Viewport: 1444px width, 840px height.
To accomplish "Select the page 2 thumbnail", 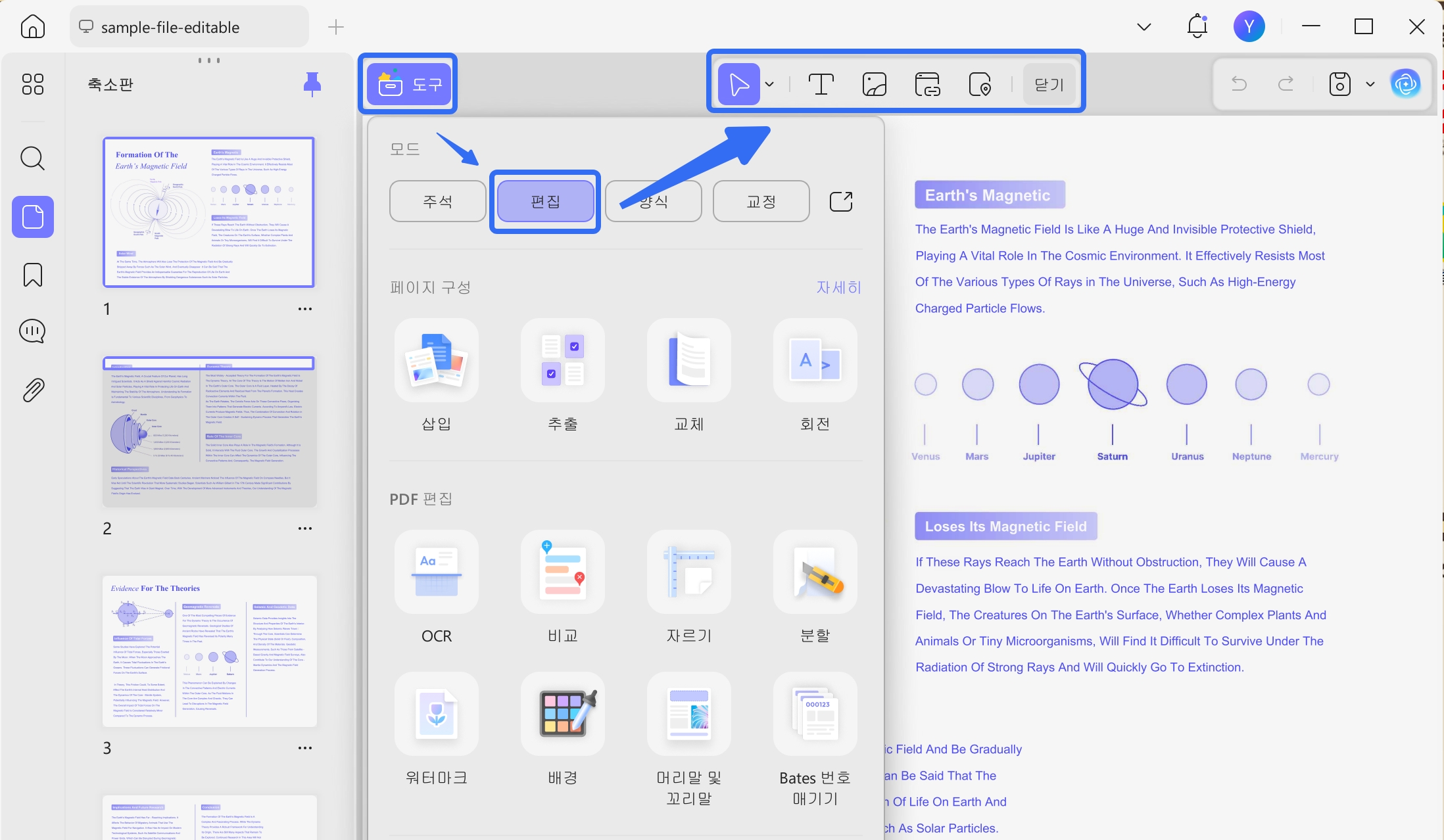I will click(x=209, y=431).
